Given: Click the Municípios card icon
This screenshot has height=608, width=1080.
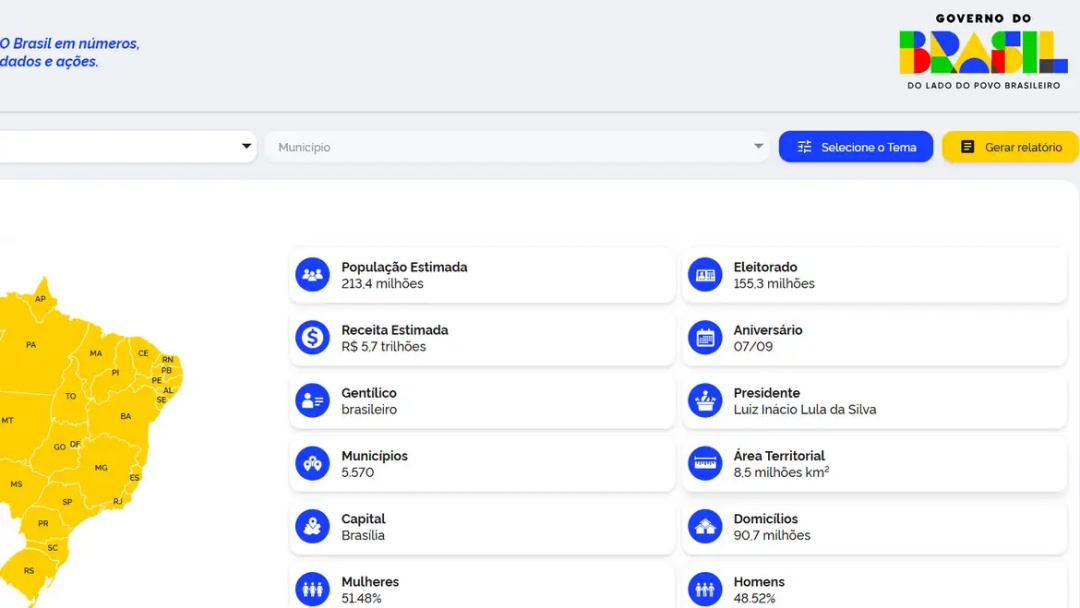Looking at the screenshot, I should click(x=312, y=463).
